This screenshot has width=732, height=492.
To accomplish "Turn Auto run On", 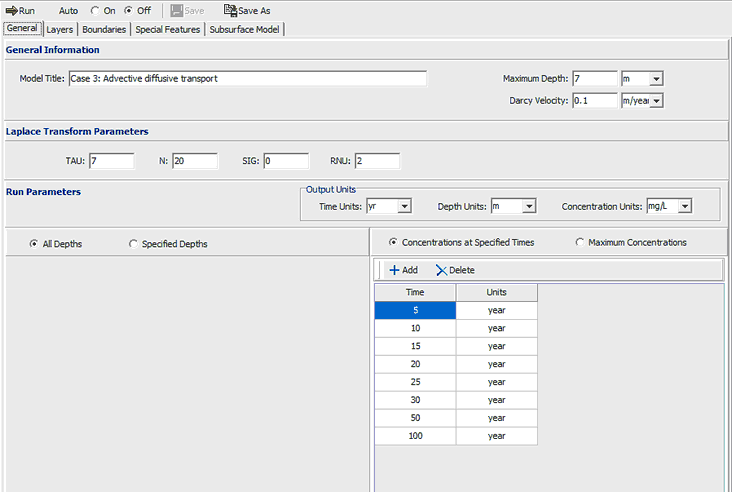I will [95, 11].
